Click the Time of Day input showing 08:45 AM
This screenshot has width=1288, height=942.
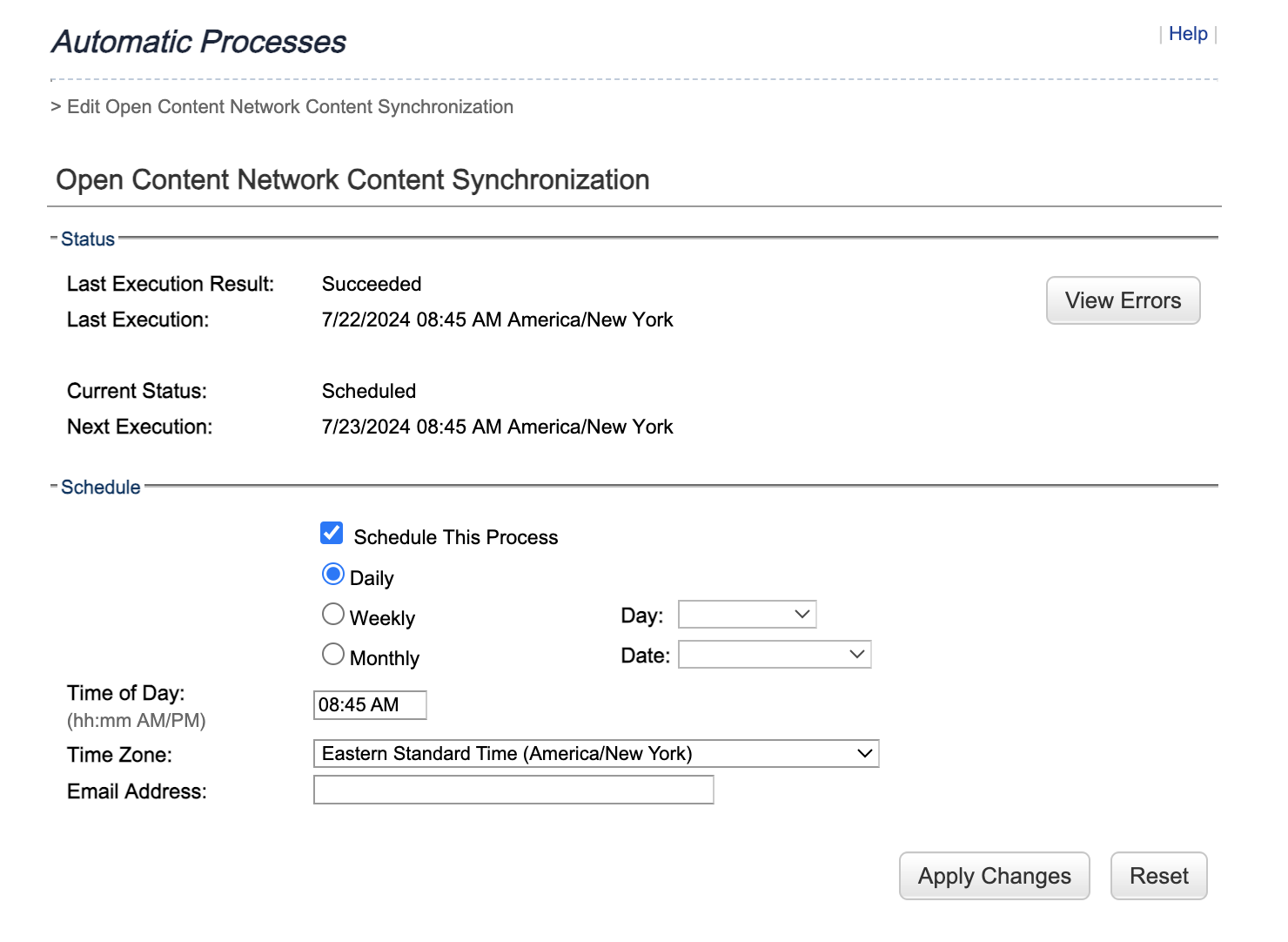tap(370, 704)
